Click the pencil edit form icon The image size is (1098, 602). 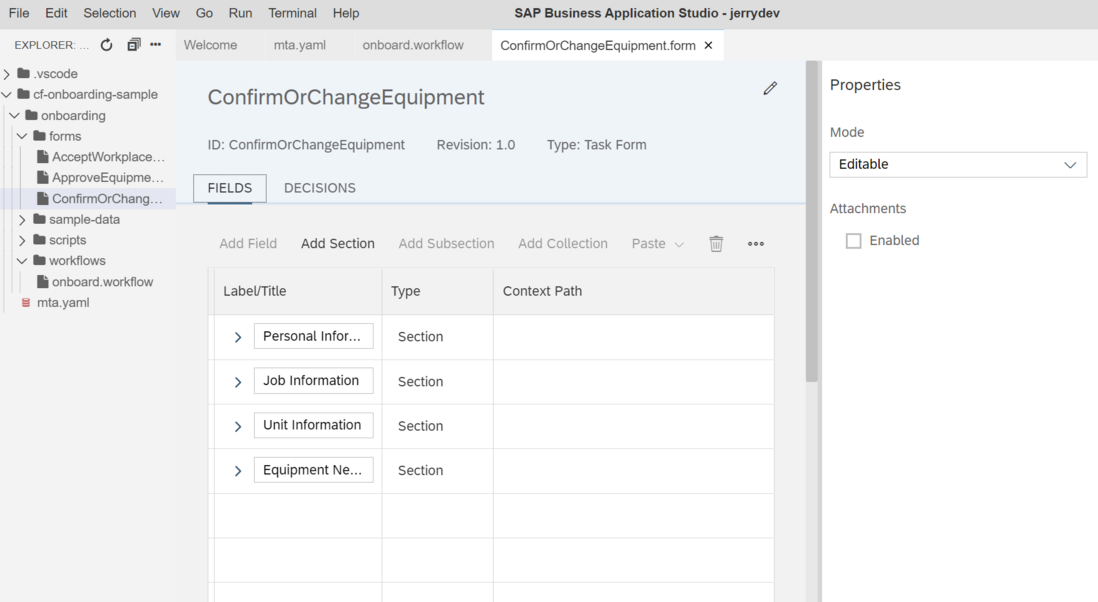coord(770,88)
